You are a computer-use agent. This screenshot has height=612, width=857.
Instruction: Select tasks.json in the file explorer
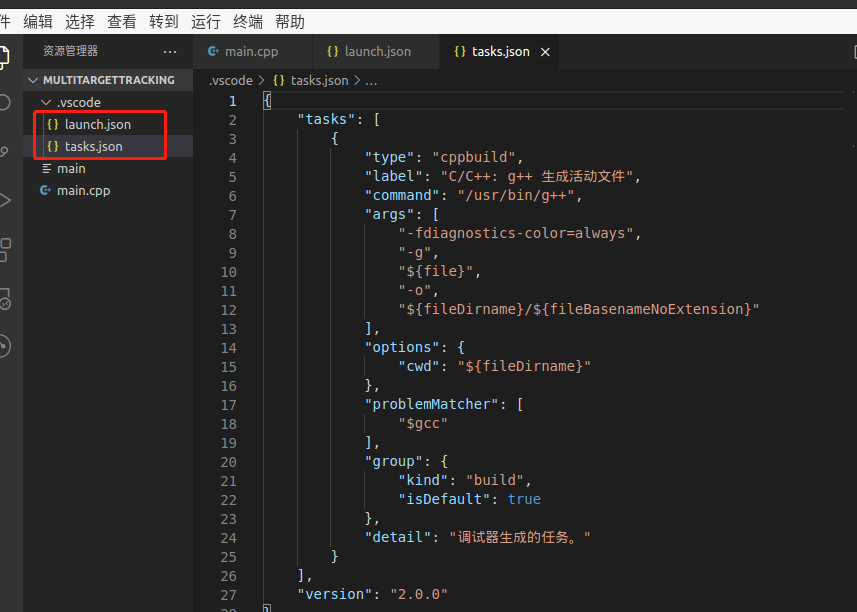pos(108,146)
